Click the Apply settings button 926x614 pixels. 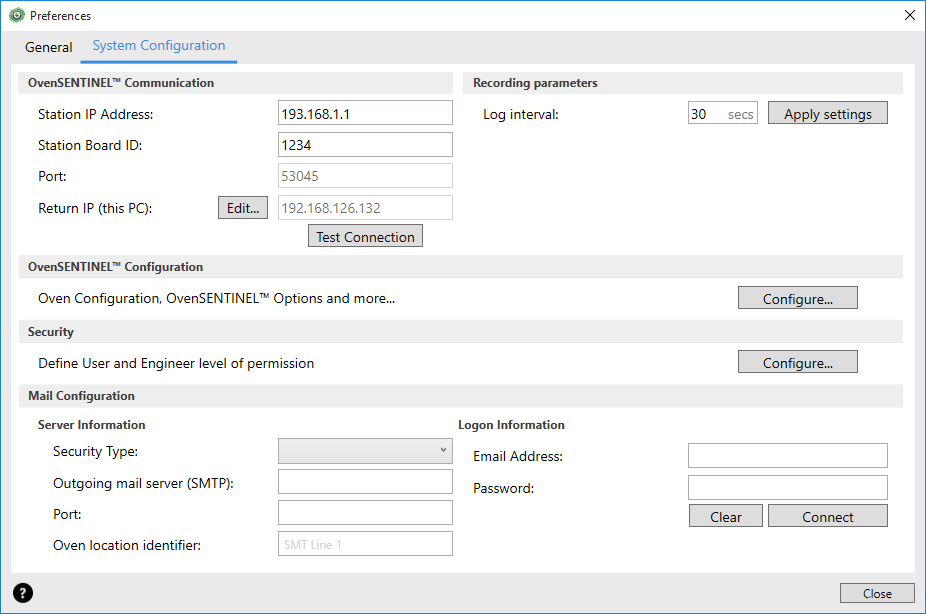click(x=827, y=113)
